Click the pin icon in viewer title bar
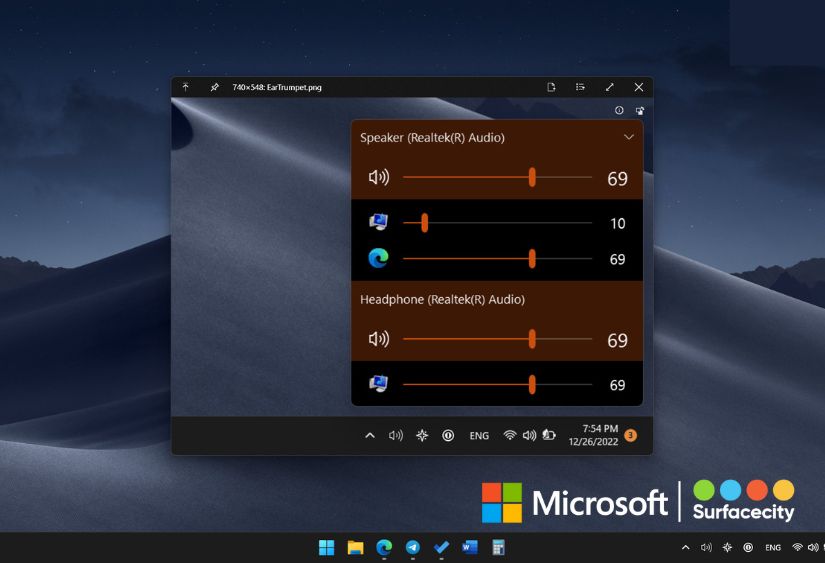 214,88
